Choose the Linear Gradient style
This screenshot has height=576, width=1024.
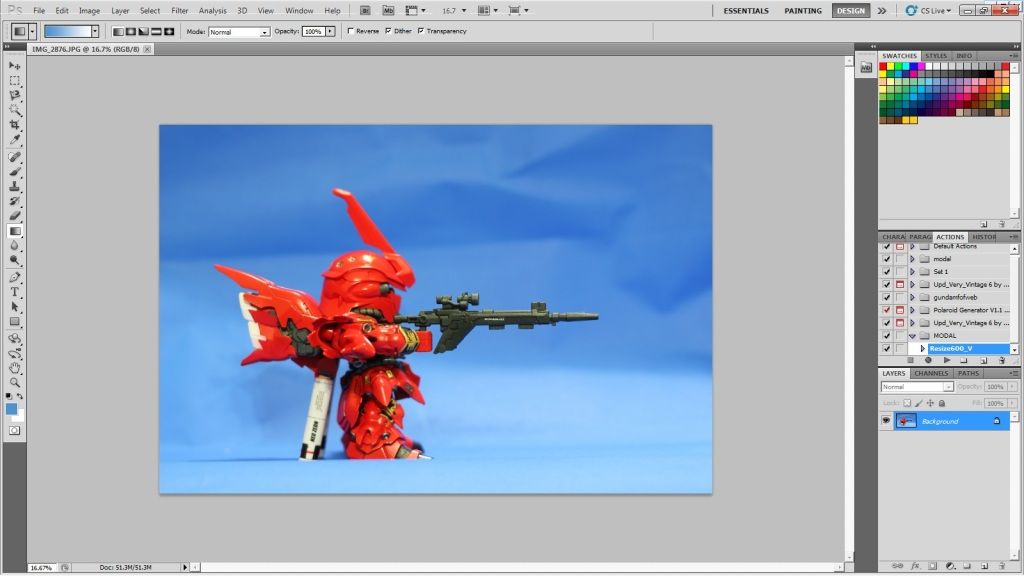point(118,31)
